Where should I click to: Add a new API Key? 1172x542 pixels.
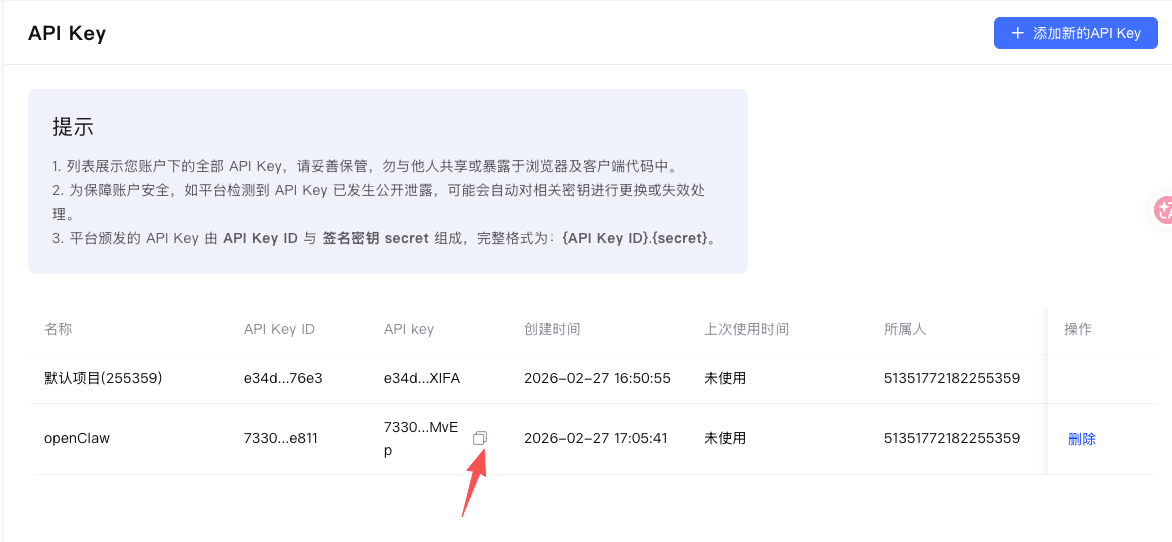pos(1076,33)
